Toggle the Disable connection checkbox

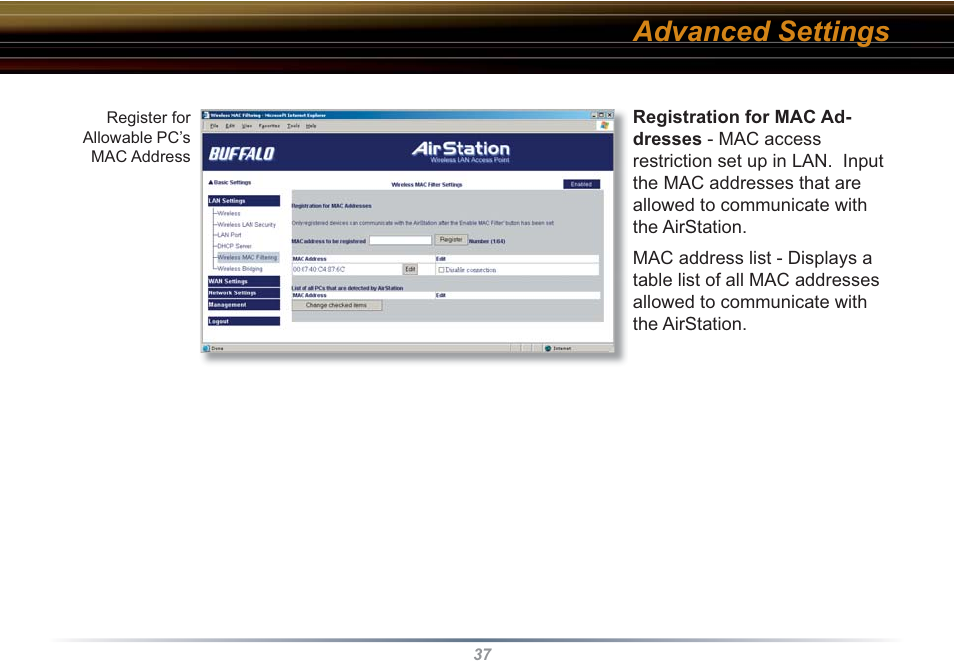point(441,270)
